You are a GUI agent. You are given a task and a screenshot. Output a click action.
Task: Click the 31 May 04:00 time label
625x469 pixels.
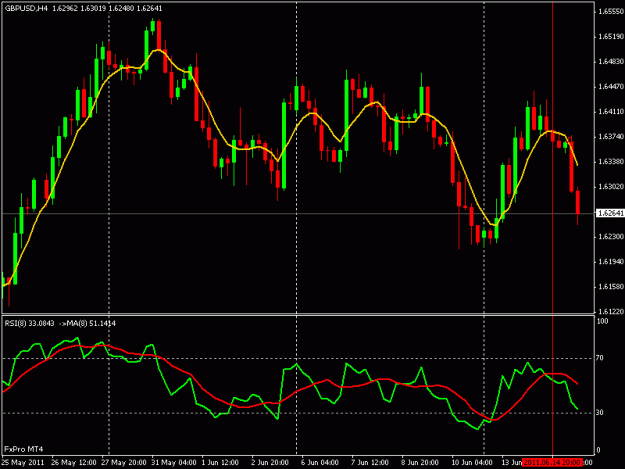(x=173, y=462)
